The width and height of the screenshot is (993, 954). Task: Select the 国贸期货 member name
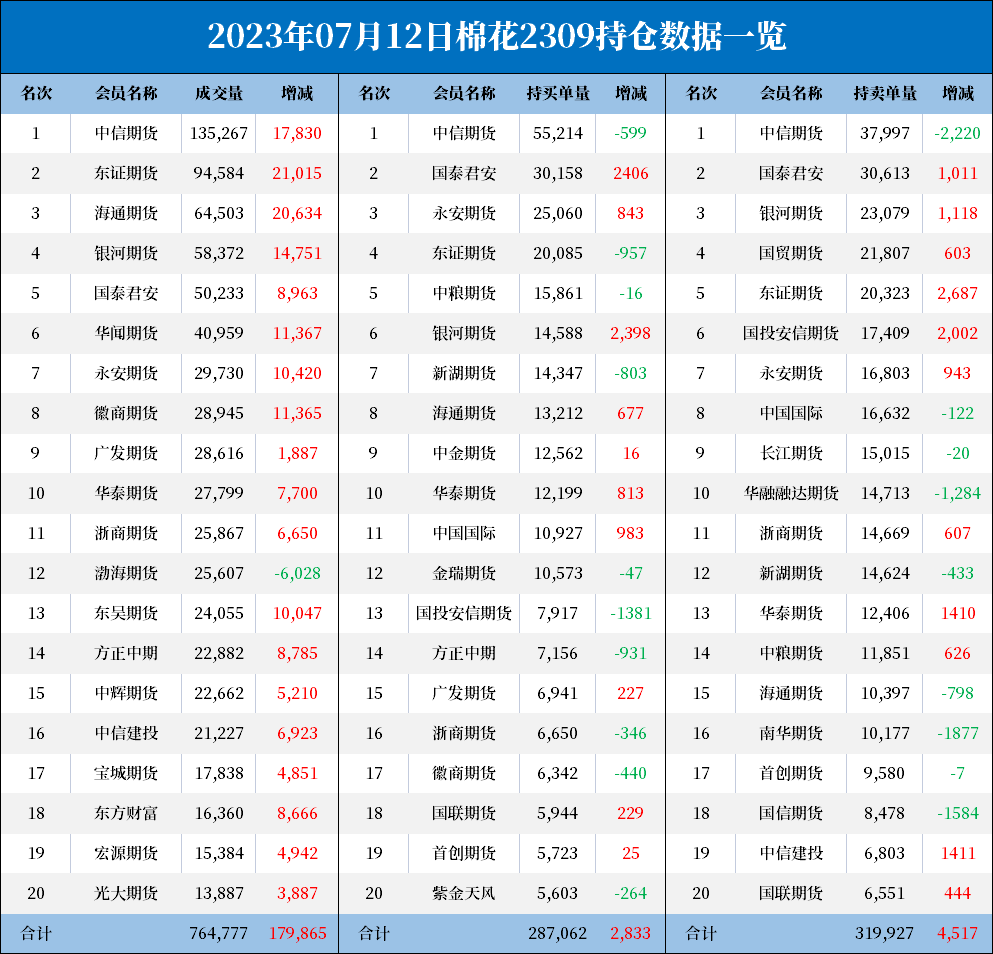[791, 253]
